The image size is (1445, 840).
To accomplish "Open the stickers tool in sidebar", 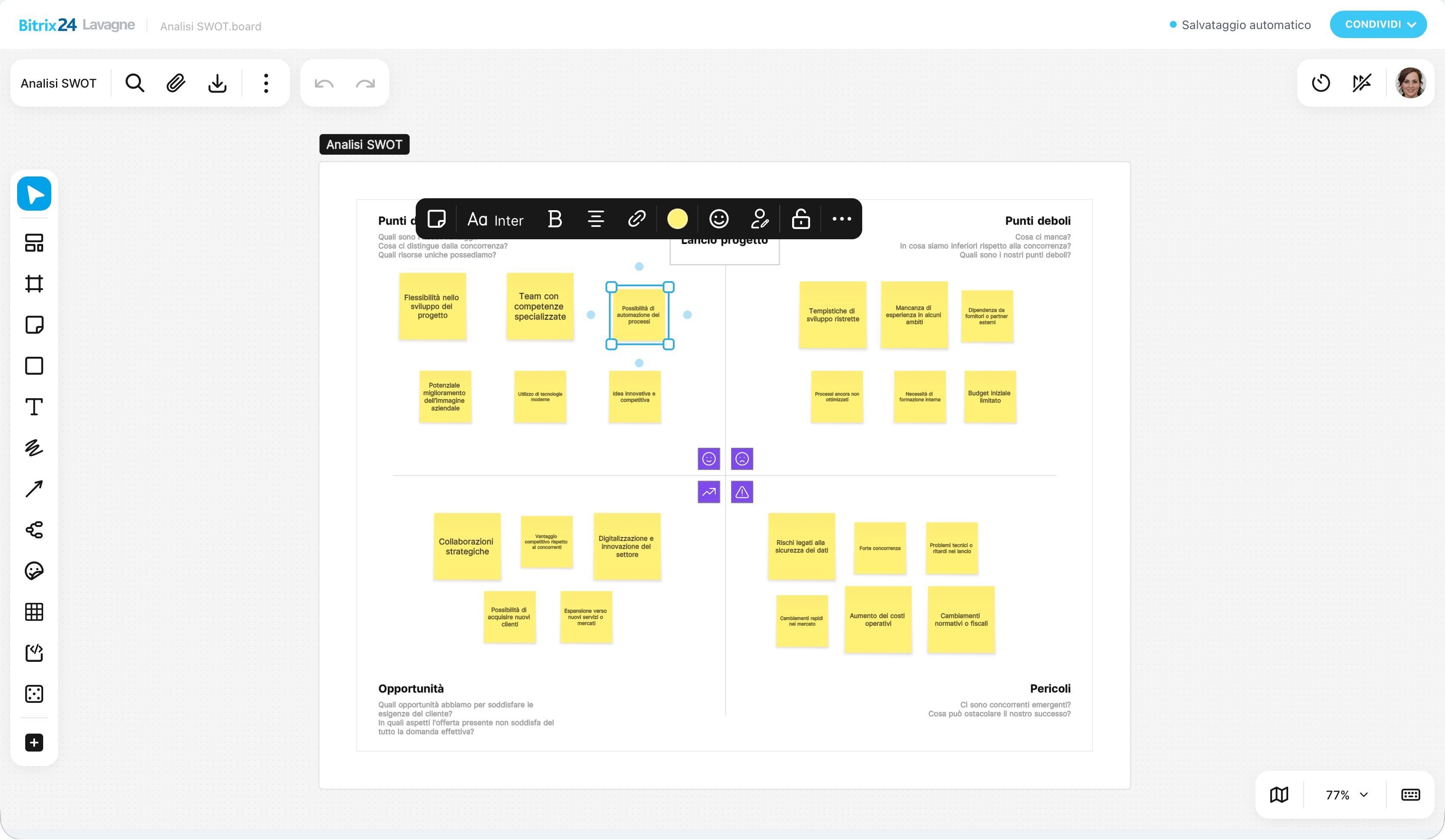I will click(34, 570).
